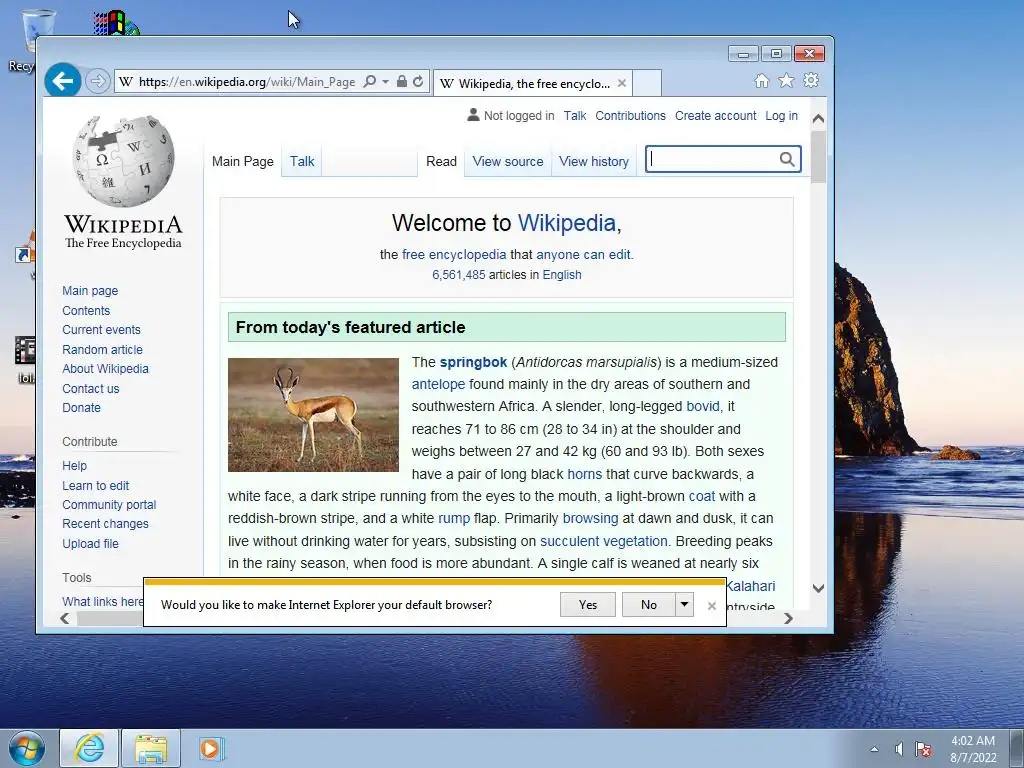
Task: Open the Tools gear icon
Action: (x=811, y=80)
